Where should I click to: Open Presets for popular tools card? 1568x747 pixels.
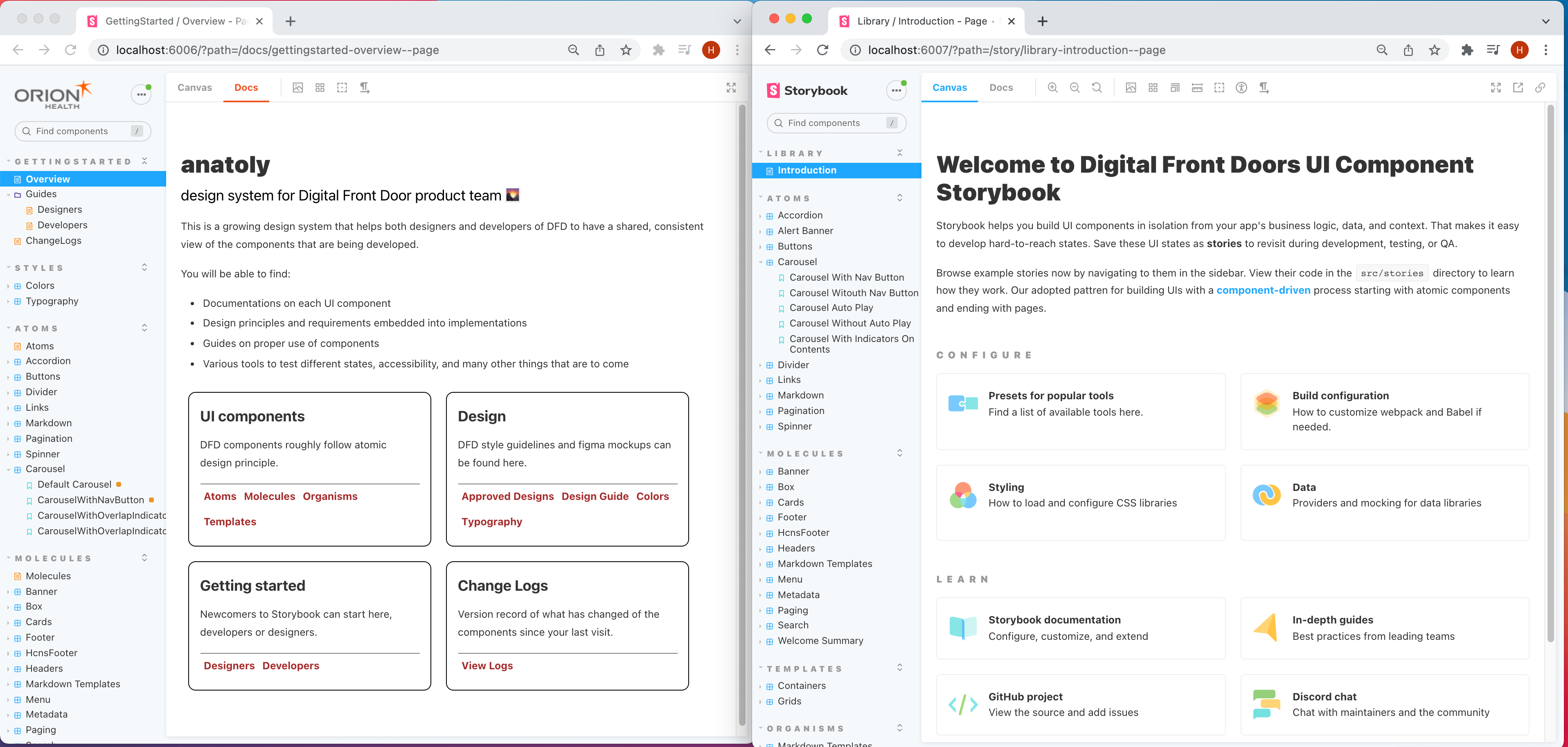coord(1080,412)
